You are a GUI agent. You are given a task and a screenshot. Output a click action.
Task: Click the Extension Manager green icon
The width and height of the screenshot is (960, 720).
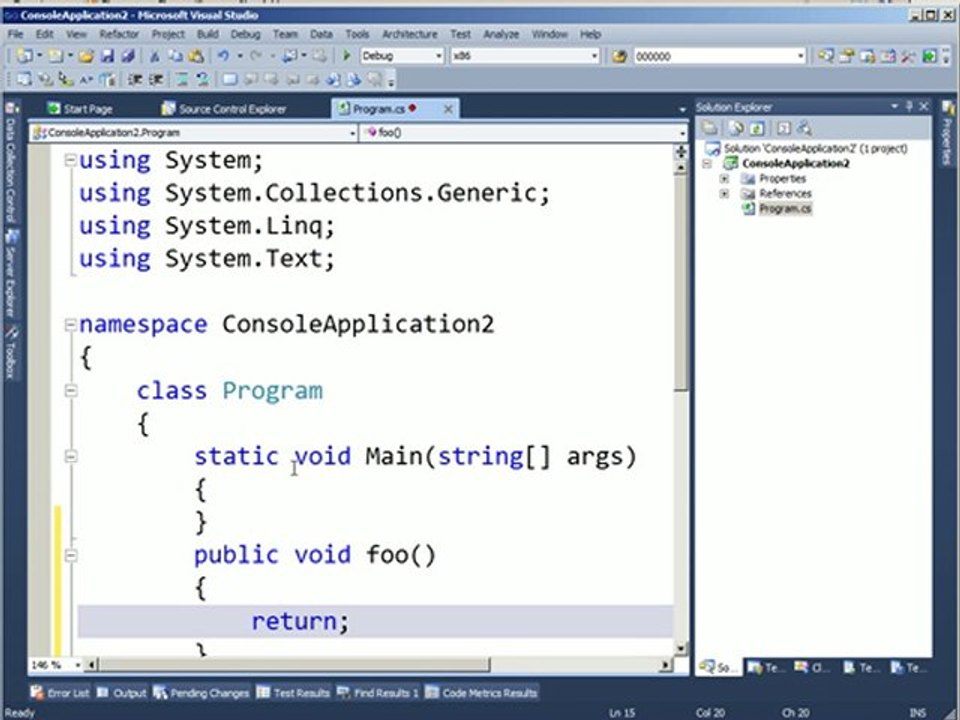point(929,56)
